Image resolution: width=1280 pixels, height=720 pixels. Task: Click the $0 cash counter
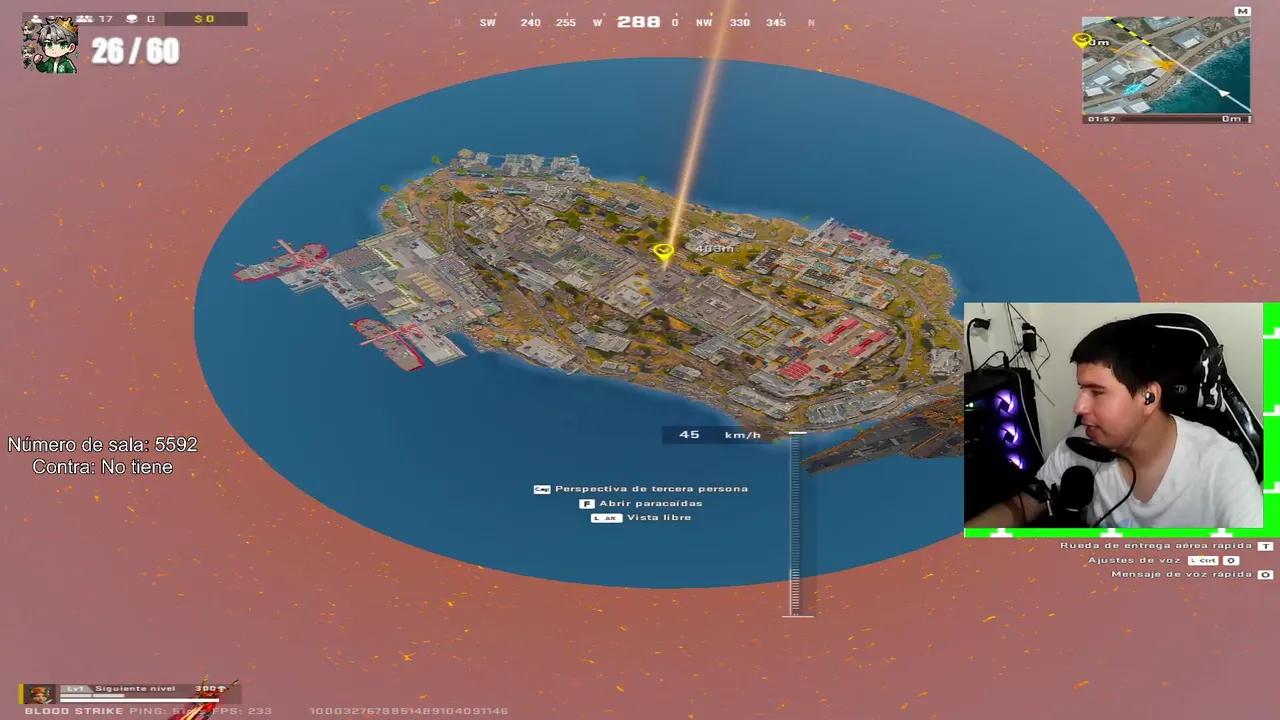coord(205,19)
